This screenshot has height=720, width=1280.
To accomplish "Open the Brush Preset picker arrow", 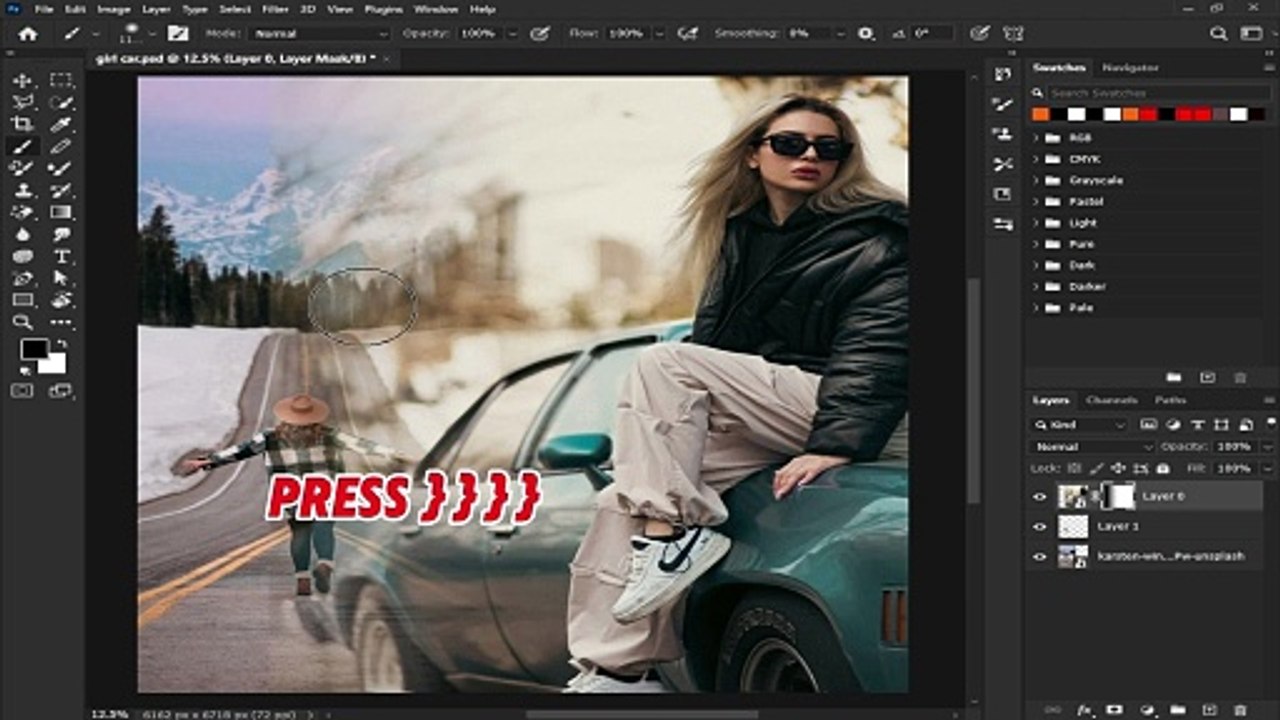I will click(x=152, y=34).
